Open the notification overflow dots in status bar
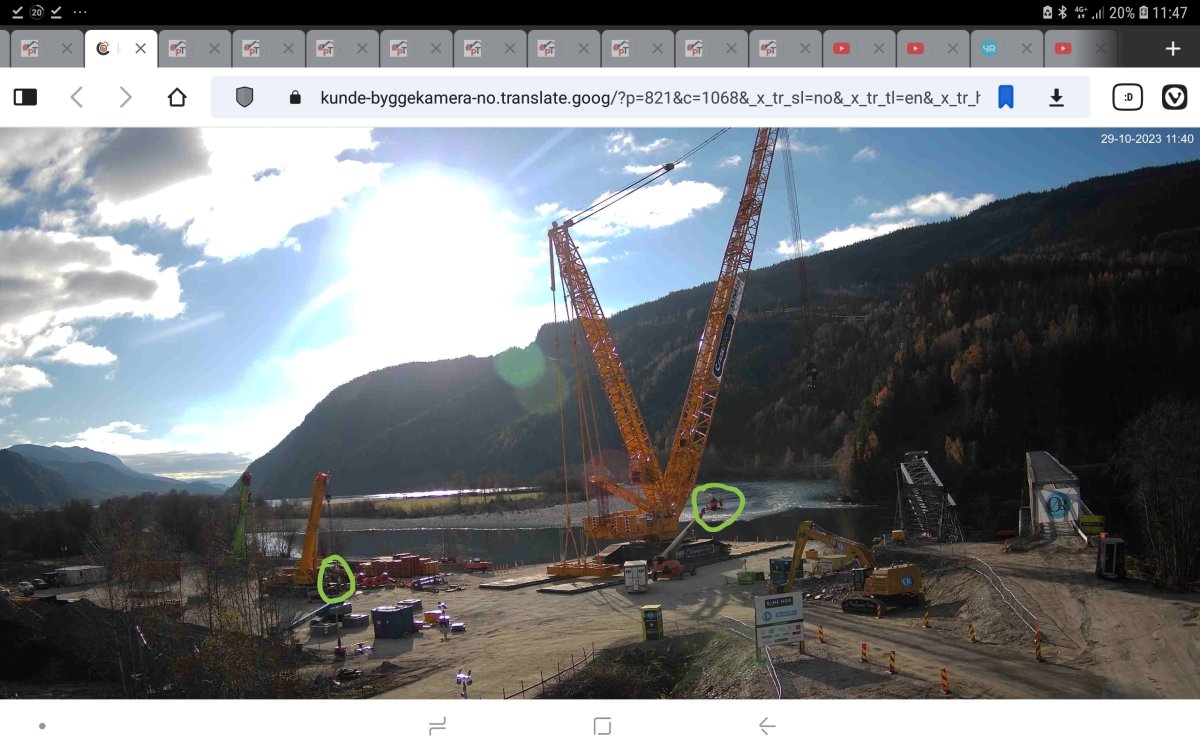Viewport: 1200px width, 750px height. tap(80, 12)
